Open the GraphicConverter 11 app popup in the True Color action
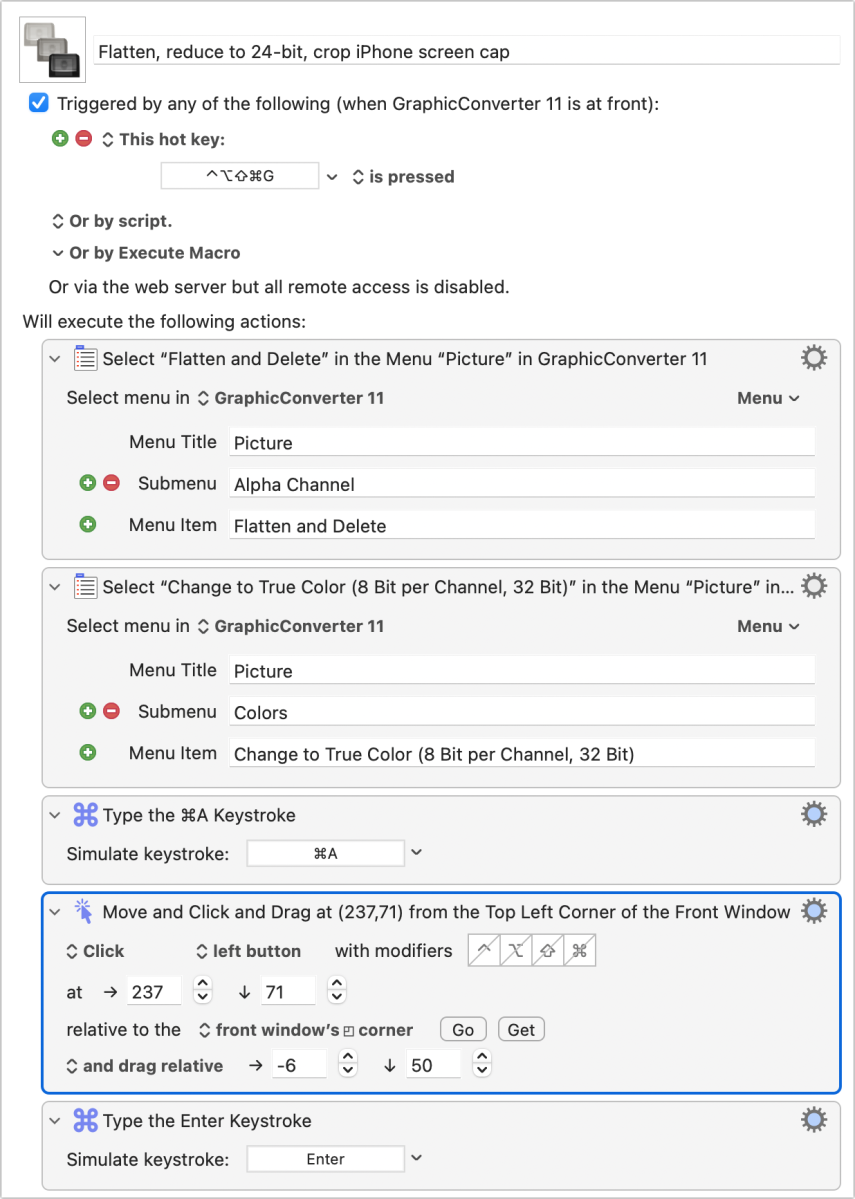This screenshot has height=1199, width=855. 291,625
